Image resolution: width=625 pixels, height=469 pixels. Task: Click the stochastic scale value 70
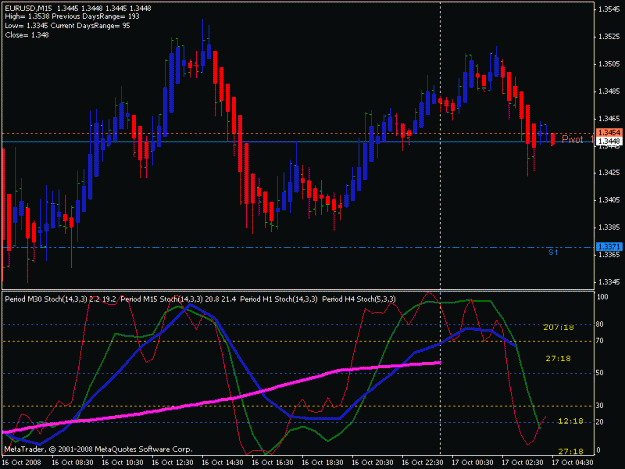click(x=600, y=341)
